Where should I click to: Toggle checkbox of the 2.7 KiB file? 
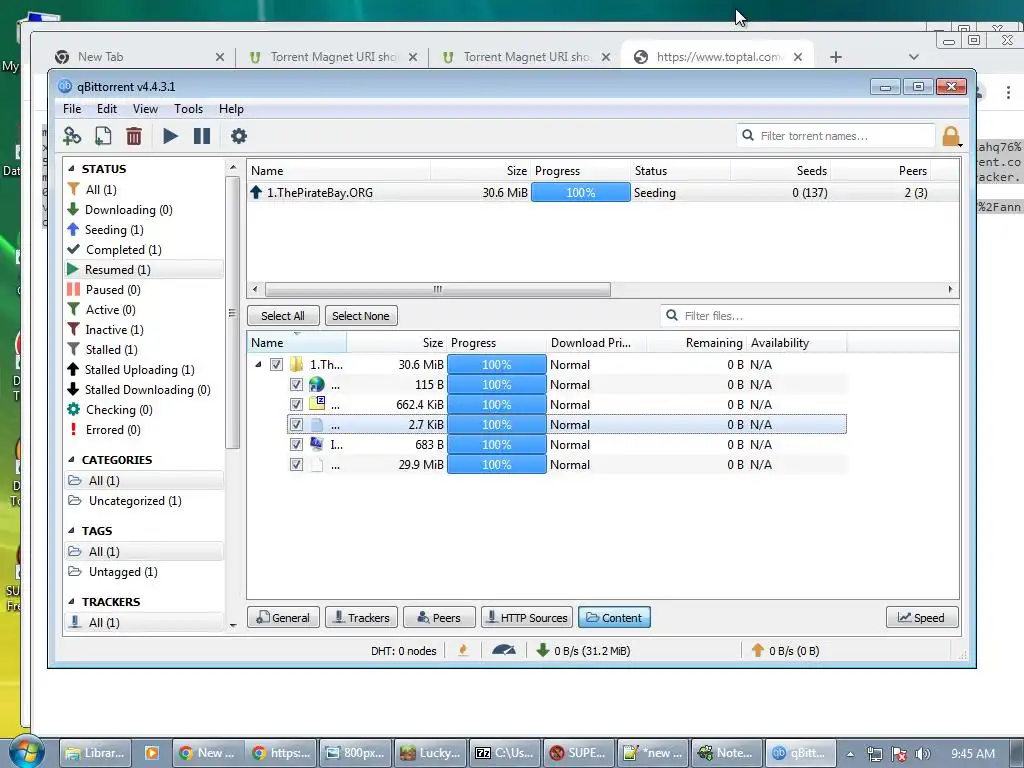[296, 424]
